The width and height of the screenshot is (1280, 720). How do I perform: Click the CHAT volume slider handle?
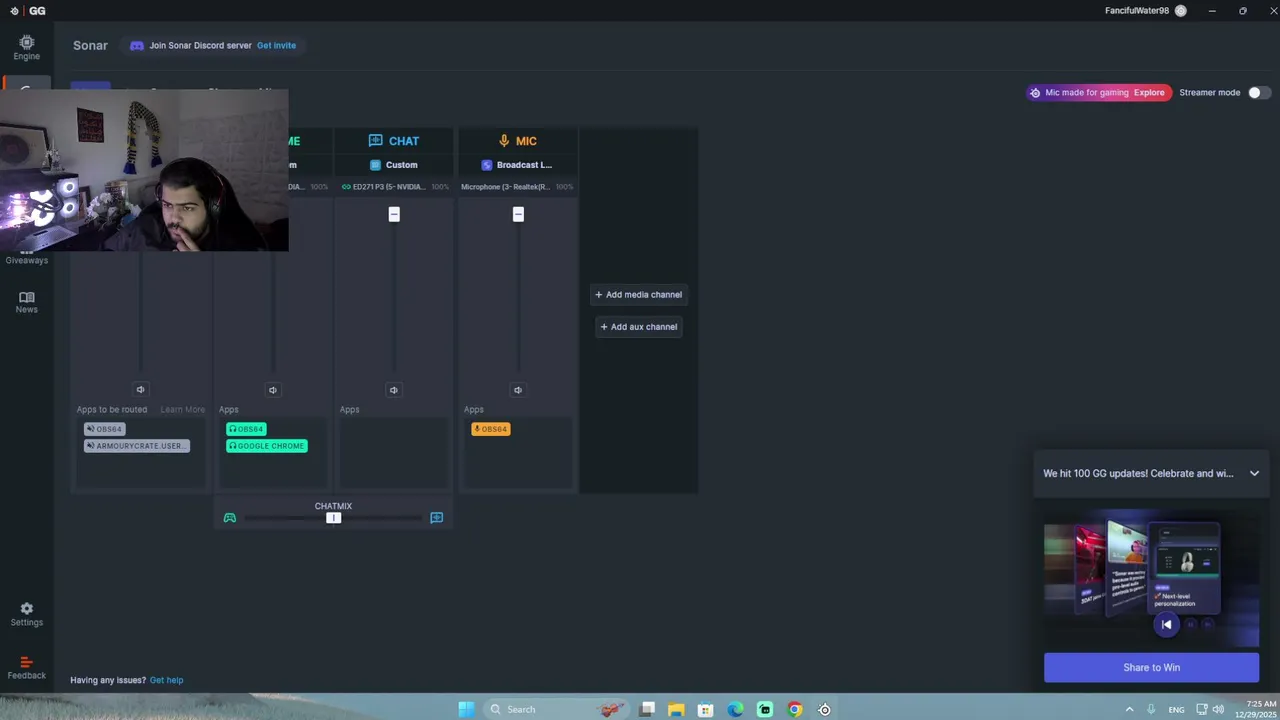click(x=394, y=214)
